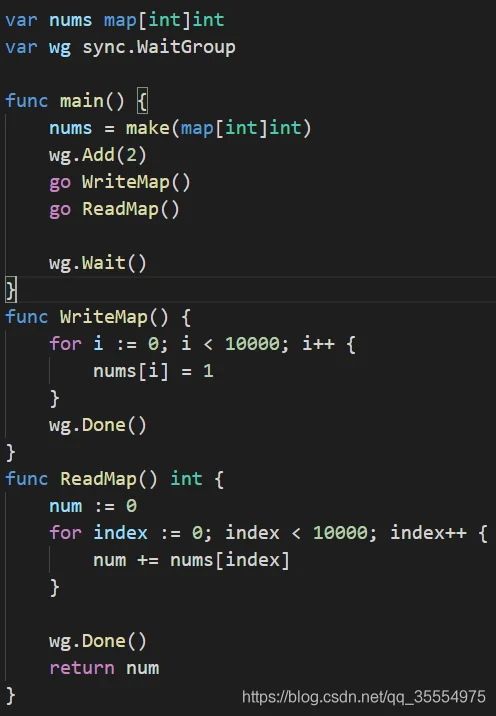Click the wg.Add(2) statement
The height and width of the screenshot is (716, 496).
click(x=98, y=155)
